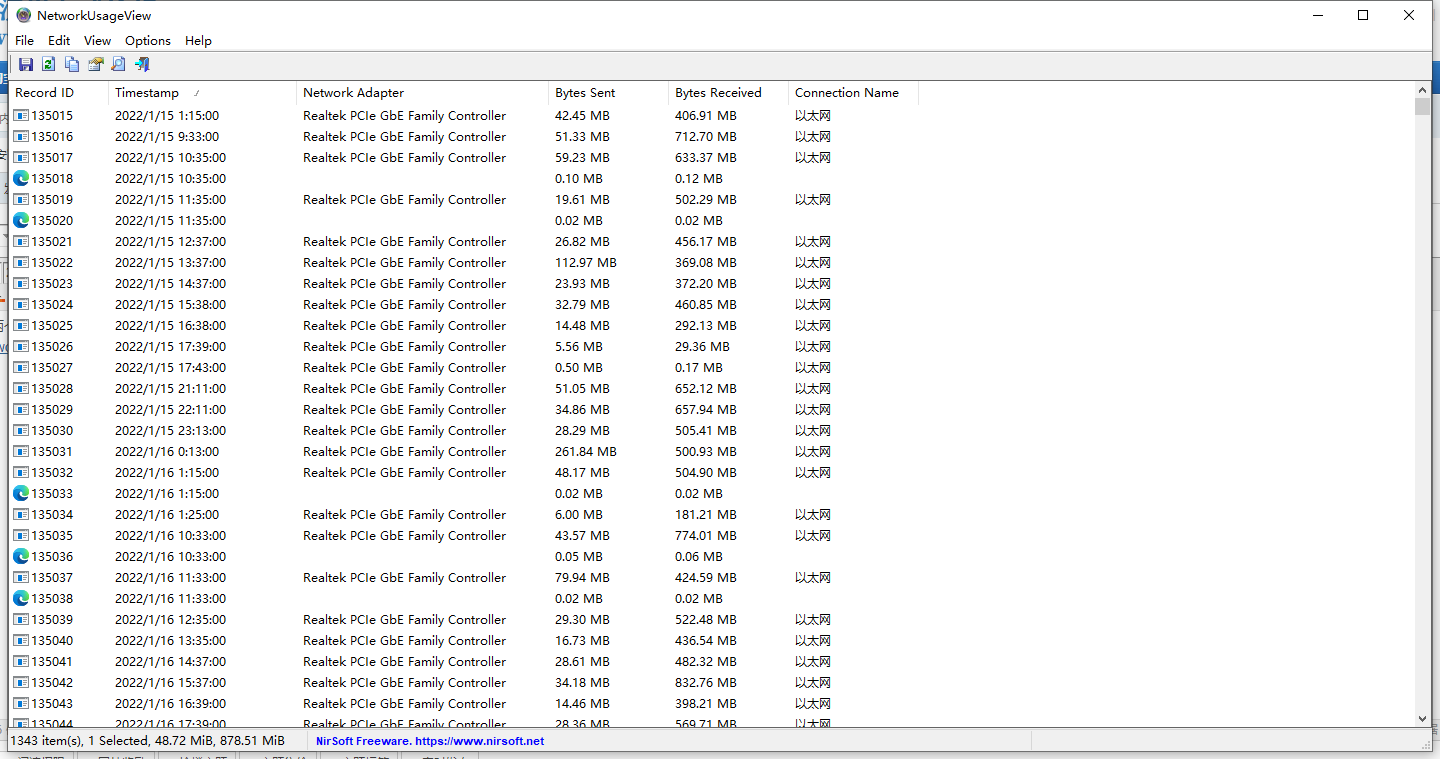Open the Help menu
The width and height of the screenshot is (1440, 759).
click(x=198, y=41)
